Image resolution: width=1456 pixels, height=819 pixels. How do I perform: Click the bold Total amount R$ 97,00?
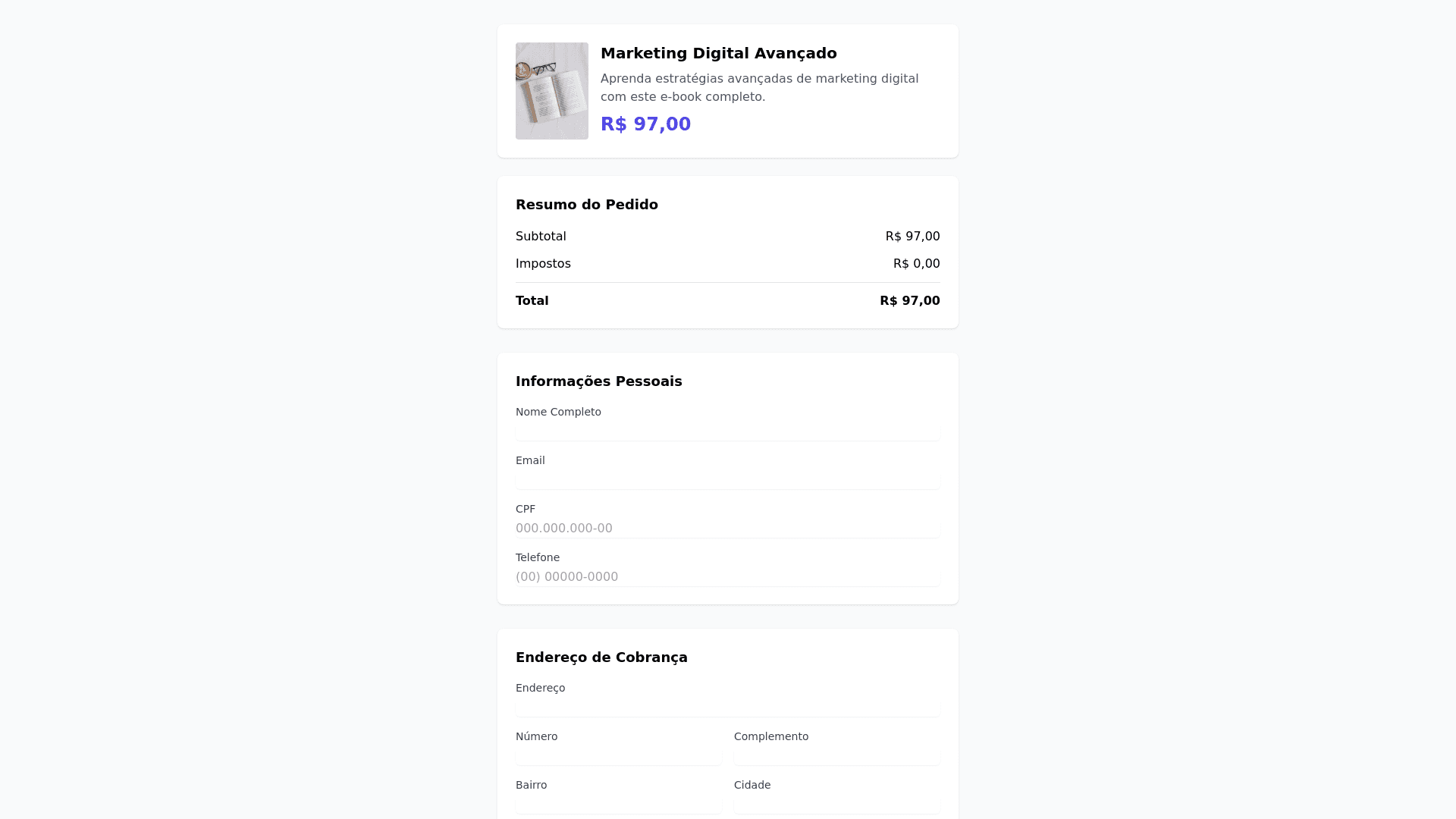(x=909, y=301)
